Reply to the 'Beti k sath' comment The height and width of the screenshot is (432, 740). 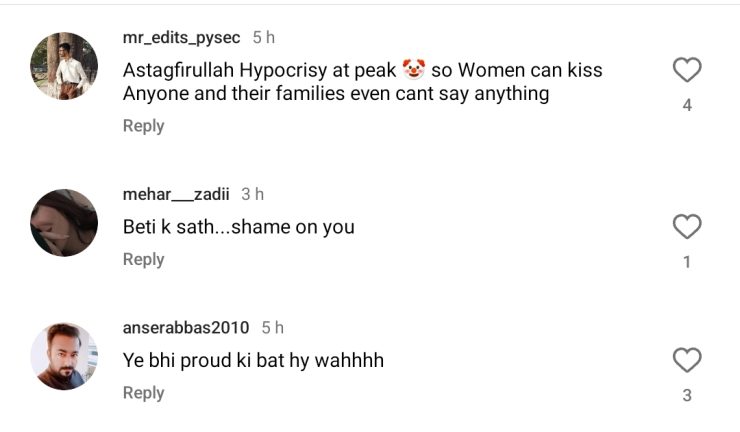(143, 259)
